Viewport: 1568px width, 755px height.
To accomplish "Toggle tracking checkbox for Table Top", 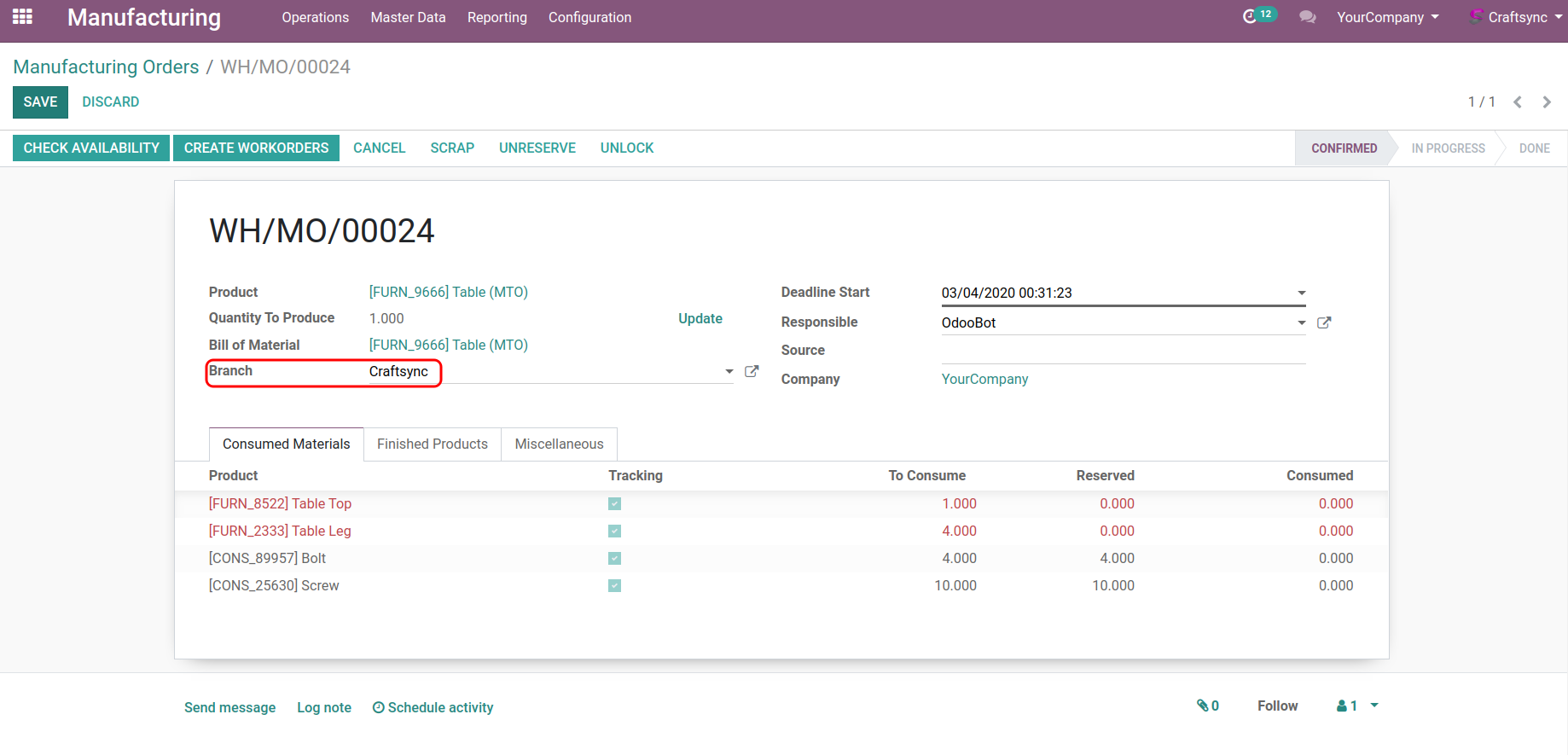I will 614,504.
